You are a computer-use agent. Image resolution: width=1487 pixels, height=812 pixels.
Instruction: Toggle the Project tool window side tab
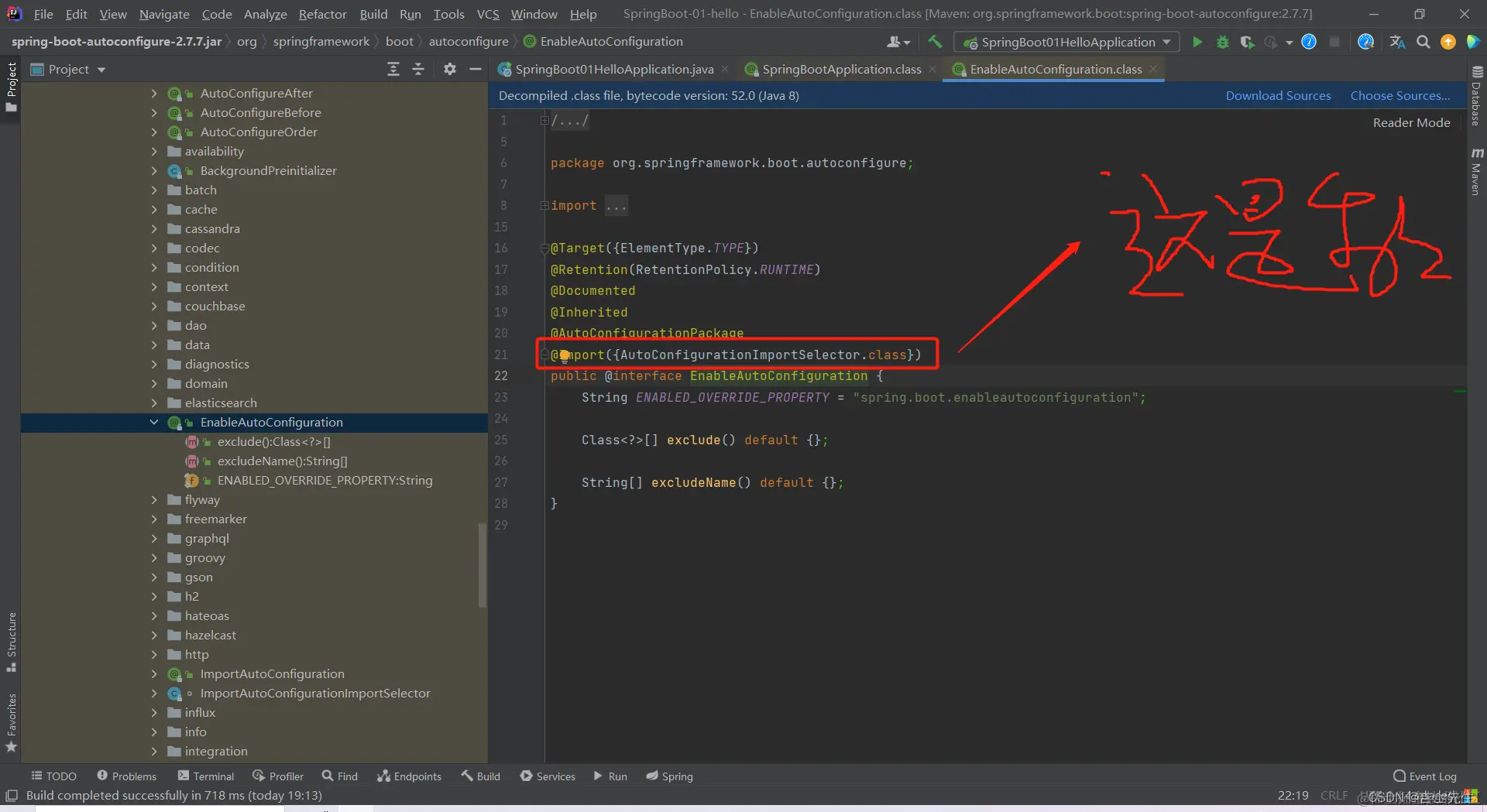pos(11,87)
